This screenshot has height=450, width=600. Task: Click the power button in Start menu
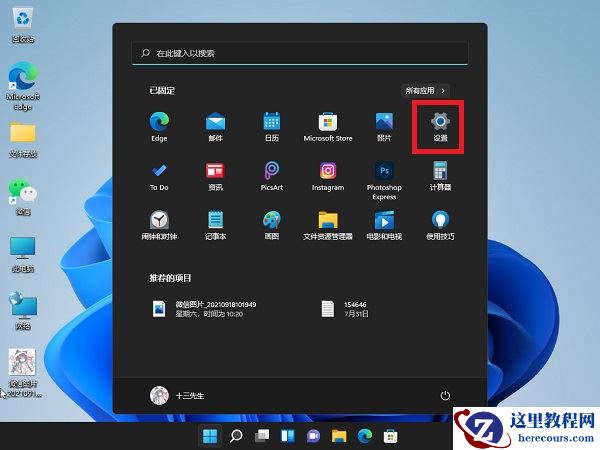point(445,395)
